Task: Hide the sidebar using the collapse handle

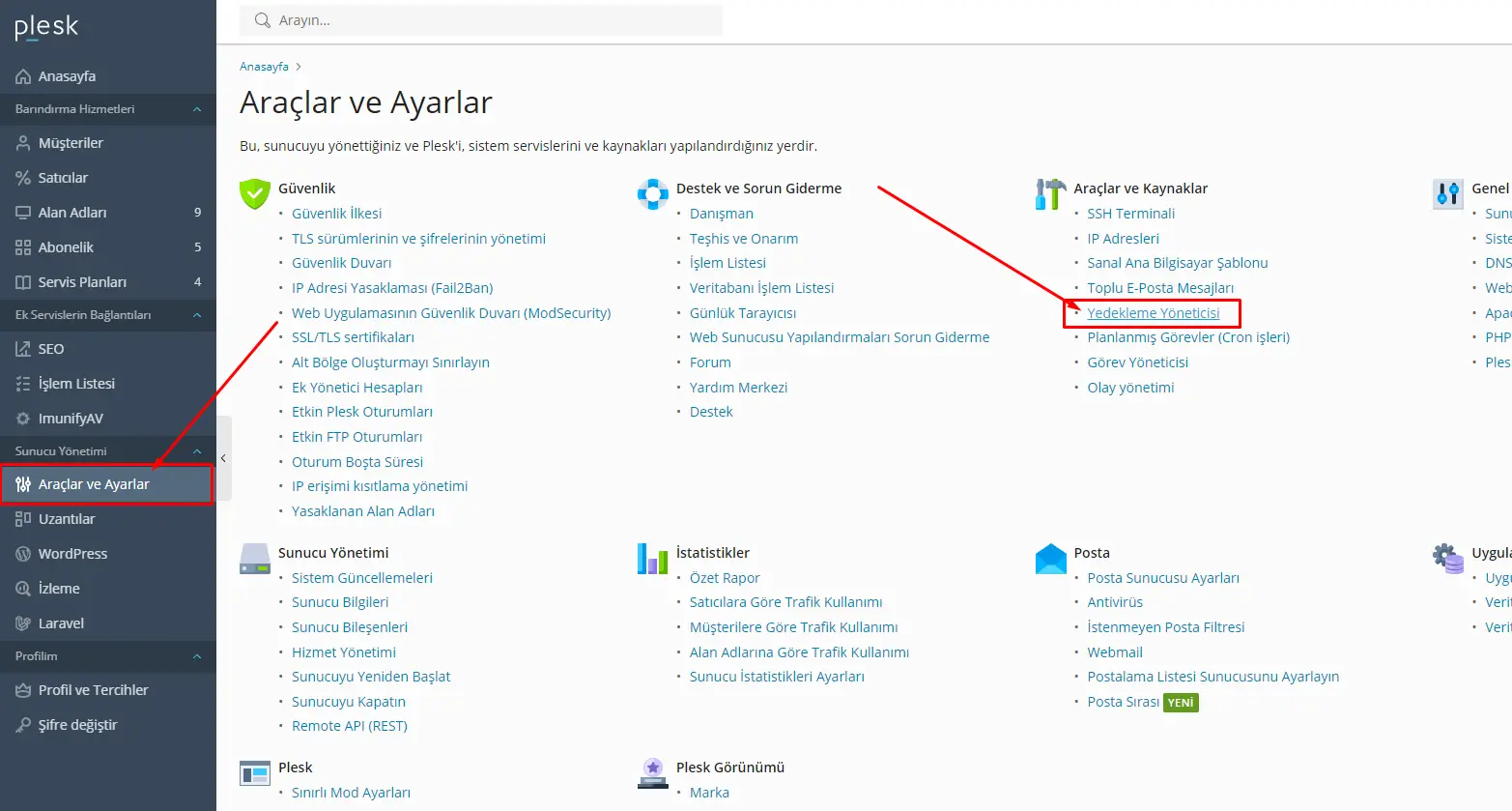Action: (x=223, y=458)
